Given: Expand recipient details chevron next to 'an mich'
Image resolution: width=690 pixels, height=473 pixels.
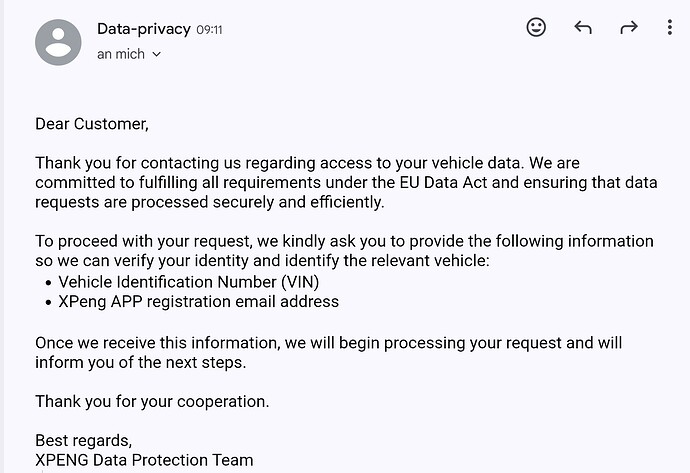Looking at the screenshot, I should tap(156, 55).
